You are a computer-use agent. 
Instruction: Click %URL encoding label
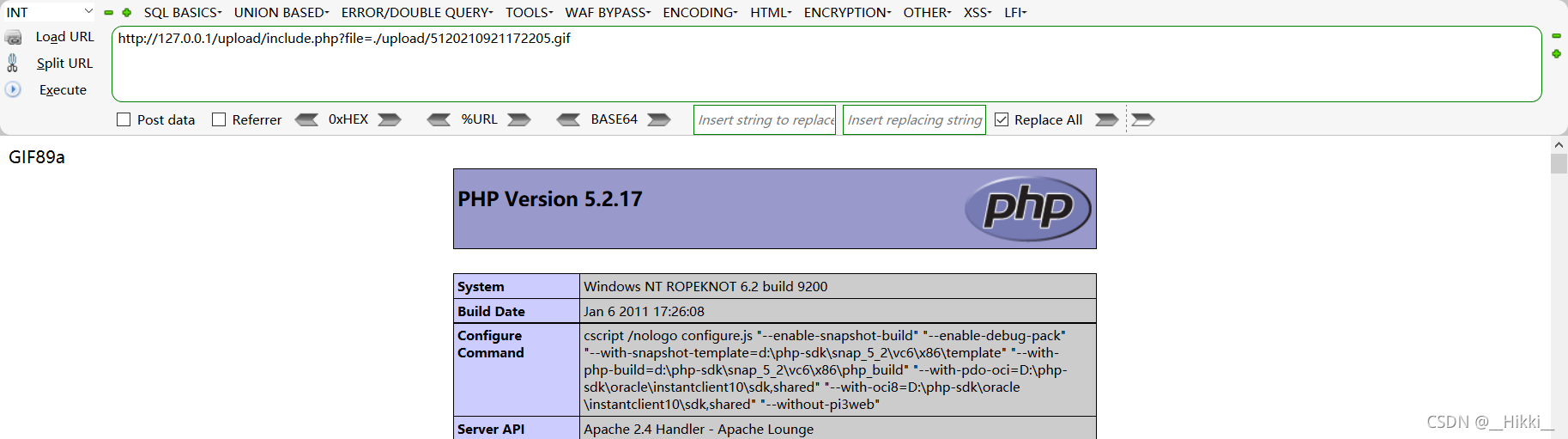(479, 119)
